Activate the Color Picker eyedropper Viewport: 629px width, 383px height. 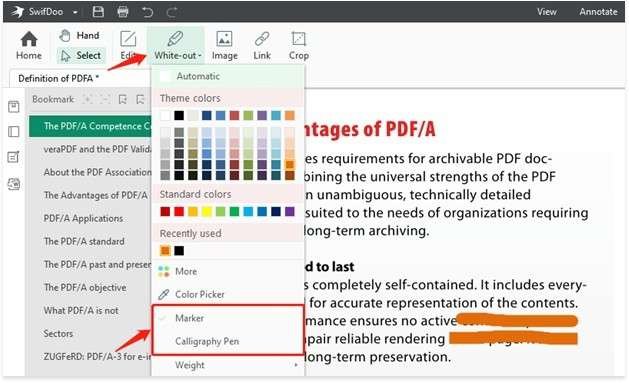[191, 294]
